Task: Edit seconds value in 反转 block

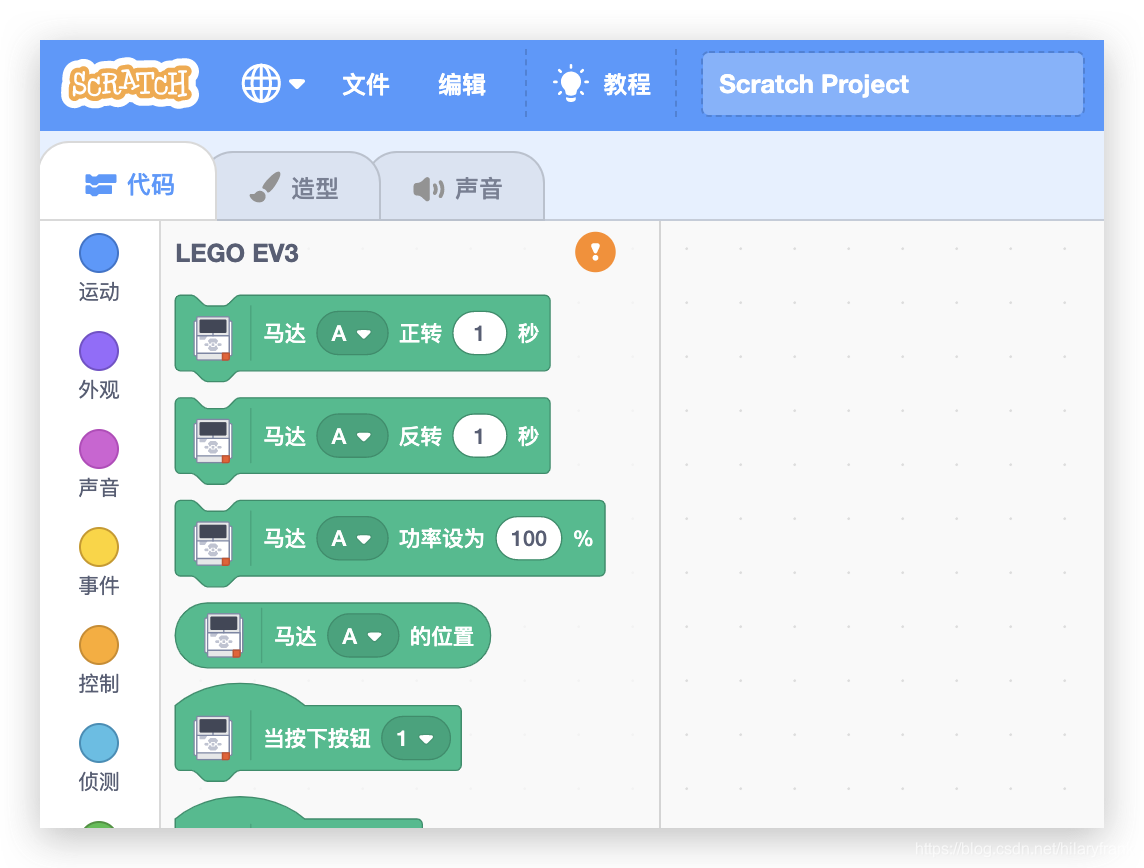Action: (479, 436)
